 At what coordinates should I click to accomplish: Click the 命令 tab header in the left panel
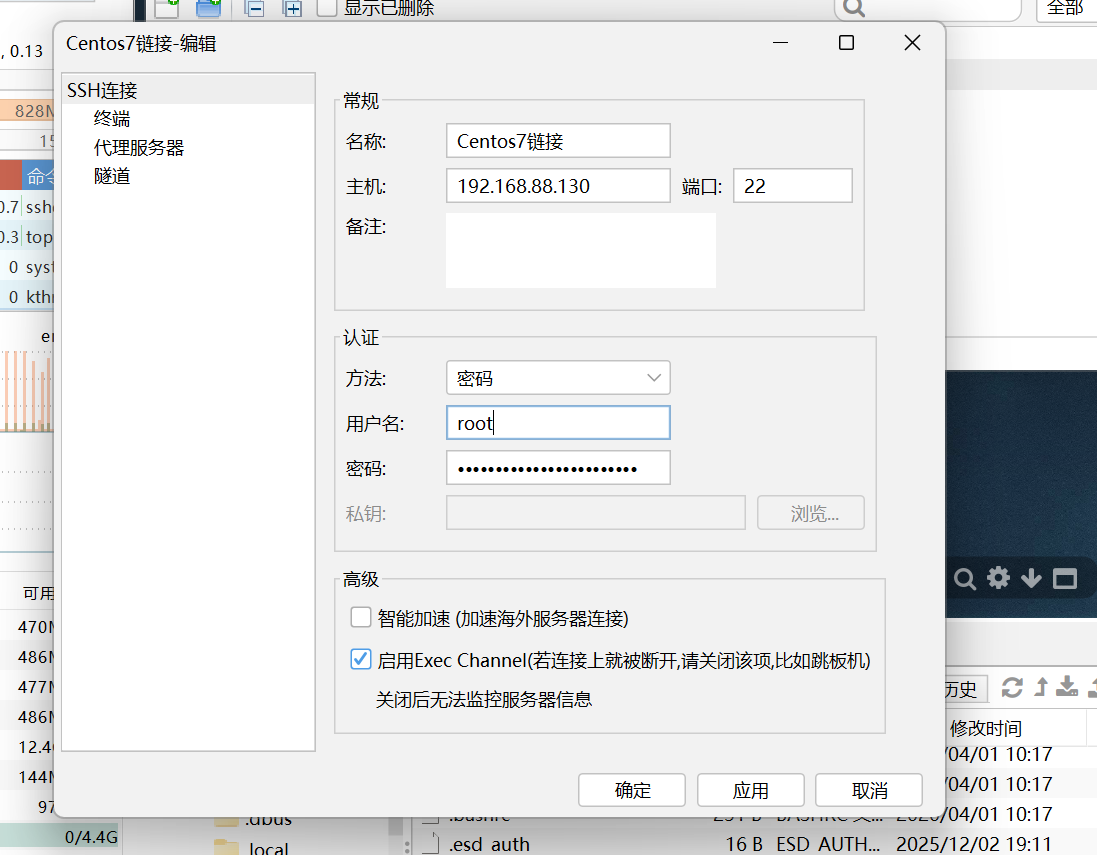(x=38, y=176)
